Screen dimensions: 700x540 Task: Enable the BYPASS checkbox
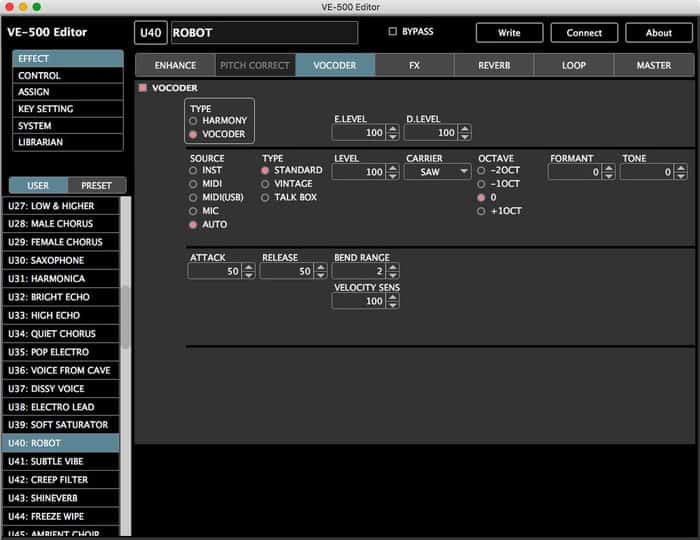click(392, 31)
